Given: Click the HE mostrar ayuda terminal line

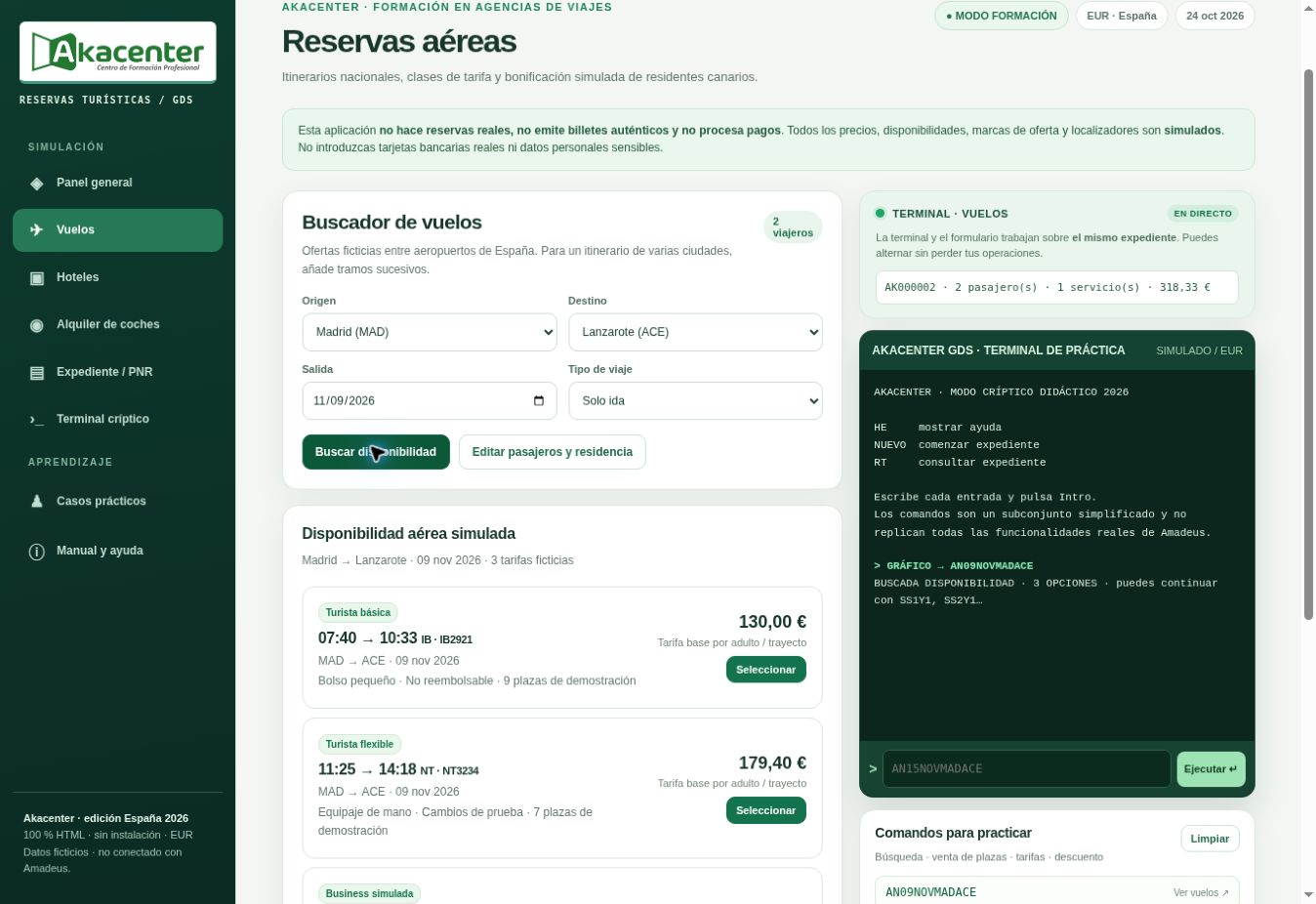Looking at the screenshot, I should 938,428.
